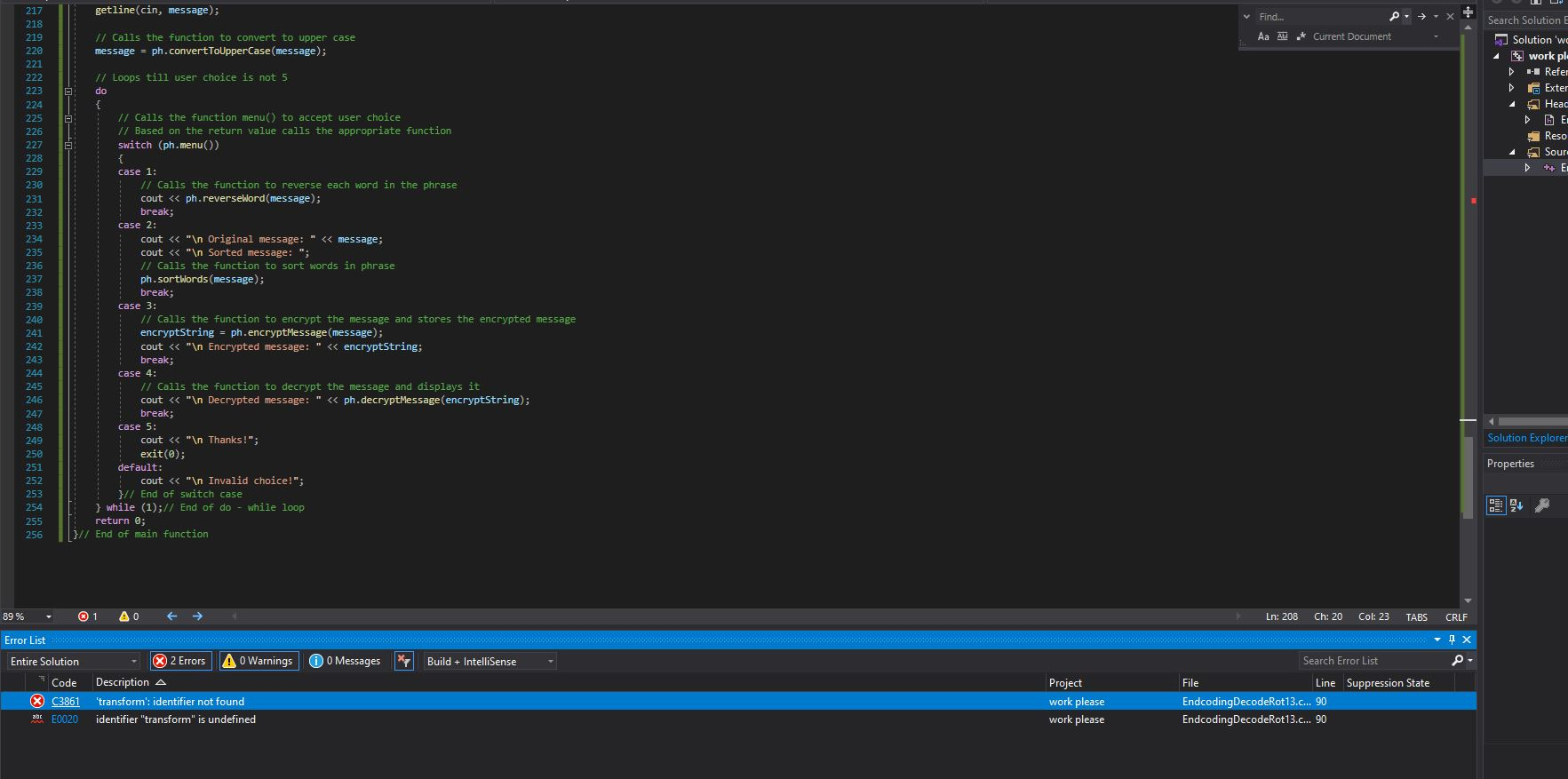Screen dimensions: 1568x779
Task: Toggle Match case in Find bar
Action: pos(1263,36)
